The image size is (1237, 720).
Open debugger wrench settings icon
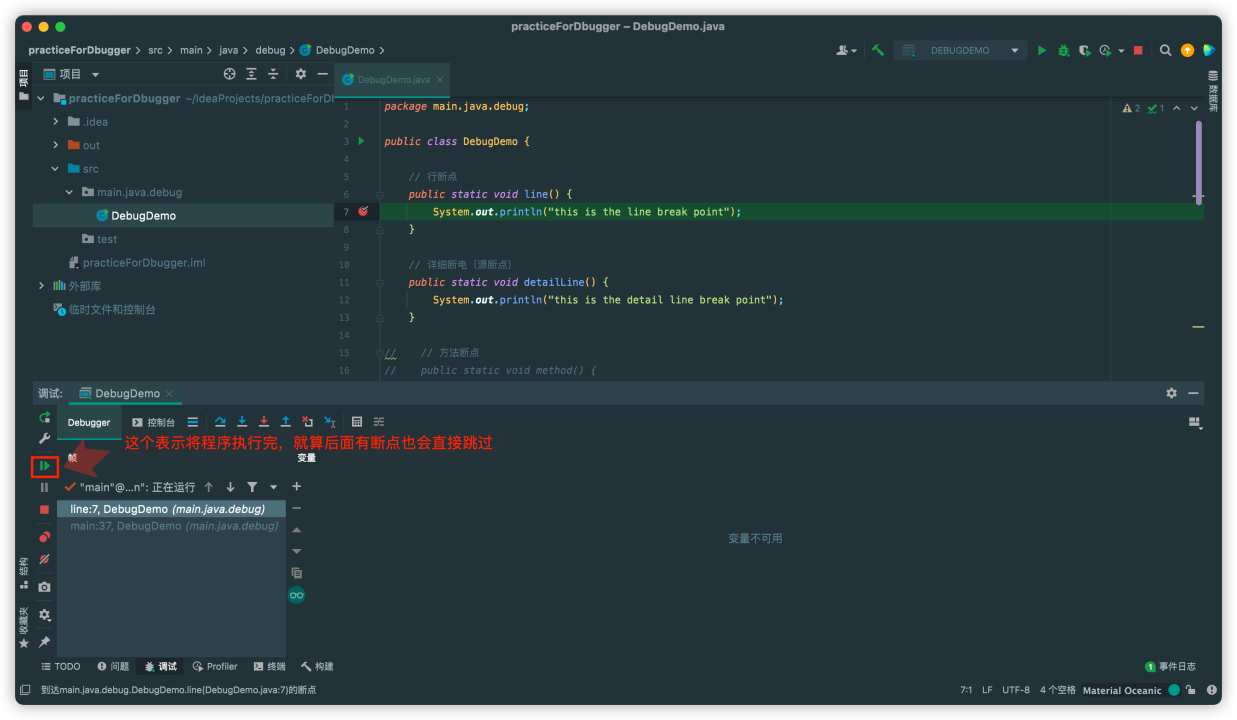[44, 438]
